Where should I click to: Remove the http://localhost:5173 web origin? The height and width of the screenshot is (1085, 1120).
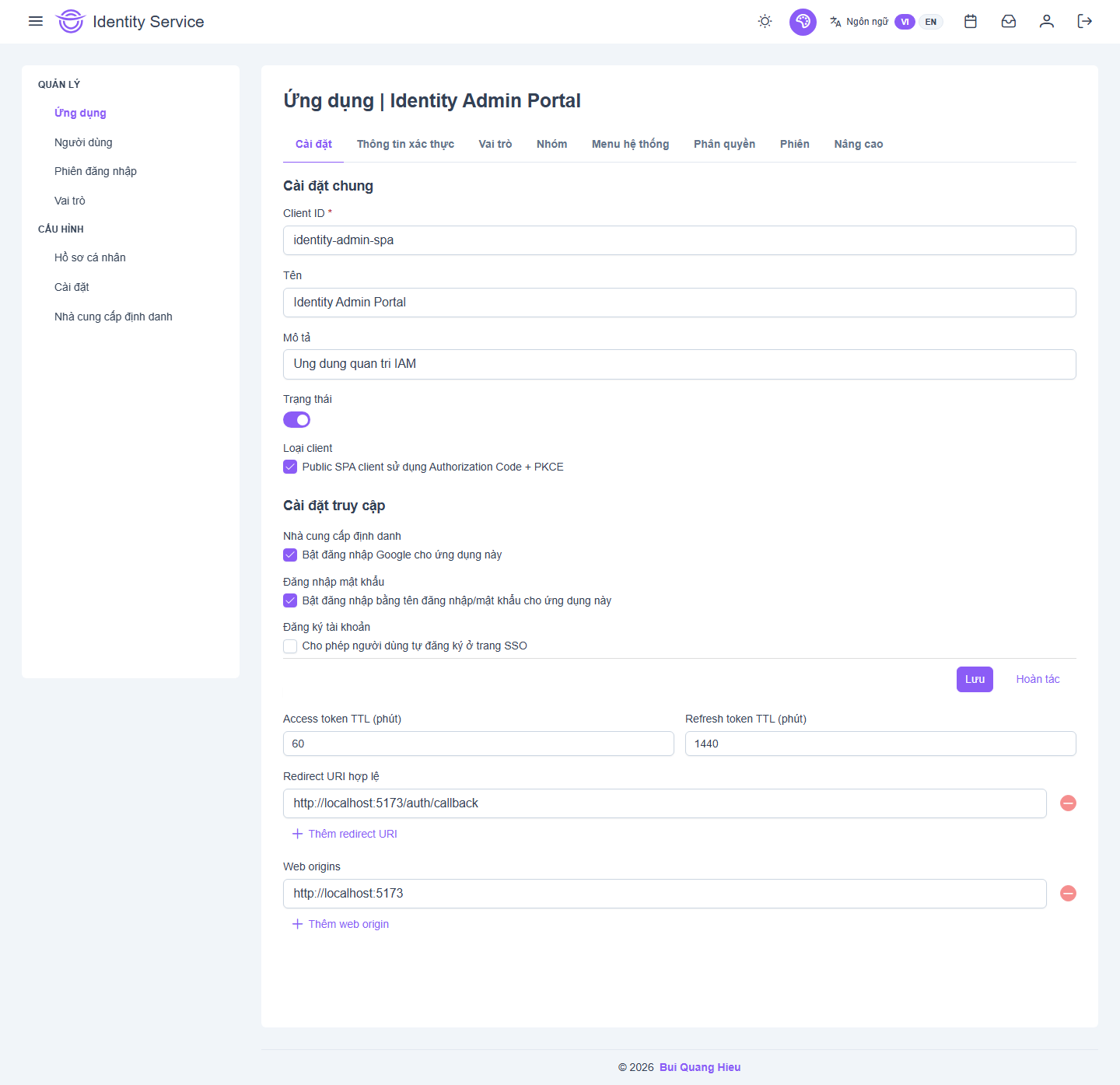(x=1068, y=894)
